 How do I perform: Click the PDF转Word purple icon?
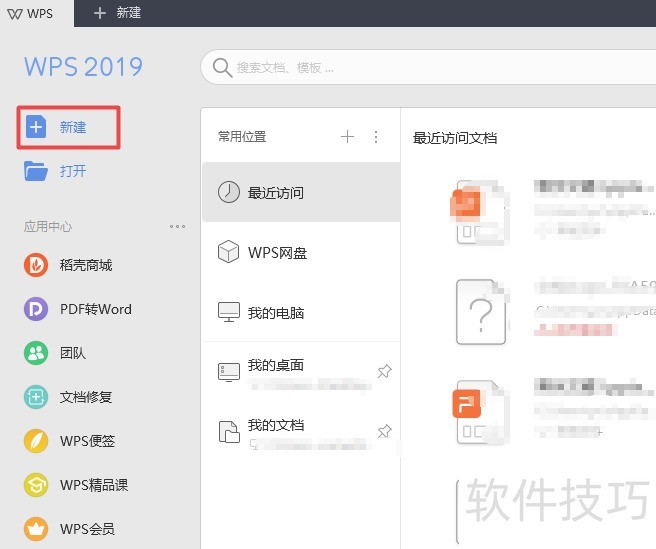(x=36, y=309)
